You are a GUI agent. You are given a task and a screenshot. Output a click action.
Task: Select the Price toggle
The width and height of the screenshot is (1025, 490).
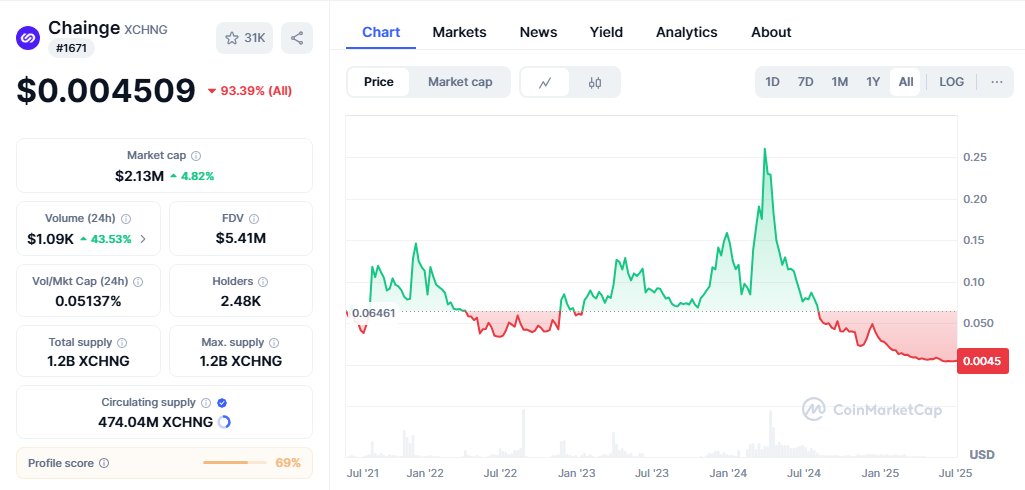pos(378,82)
